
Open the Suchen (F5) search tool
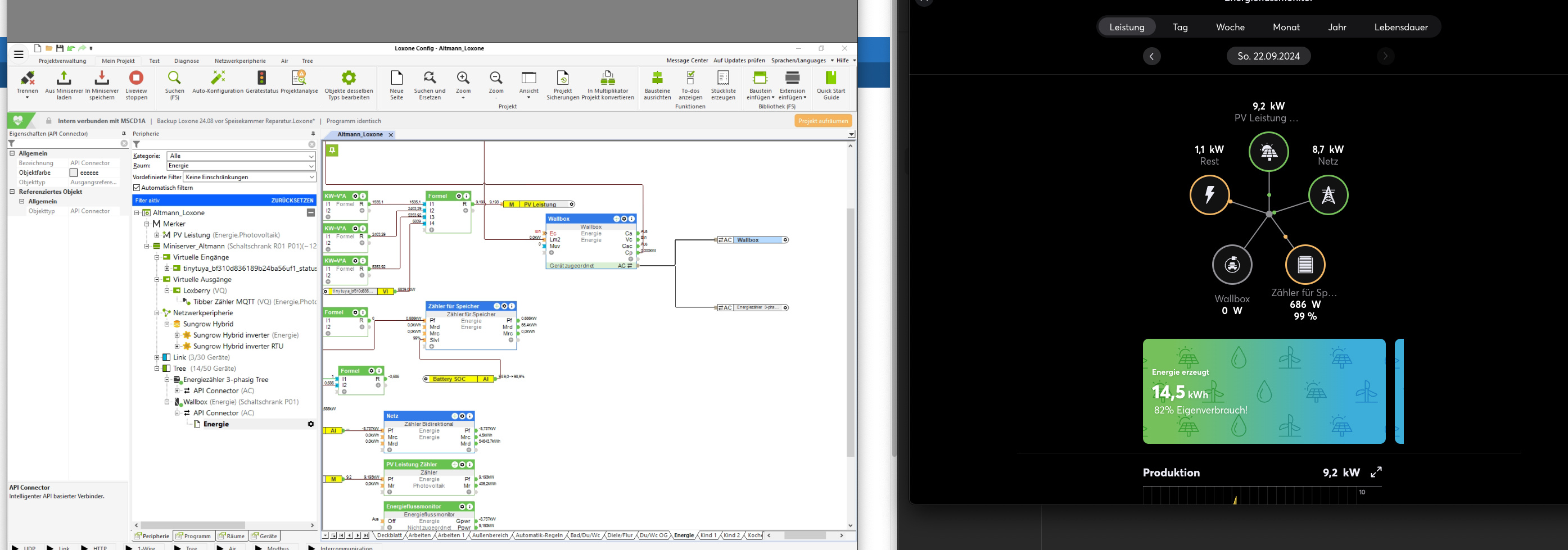[x=175, y=79]
